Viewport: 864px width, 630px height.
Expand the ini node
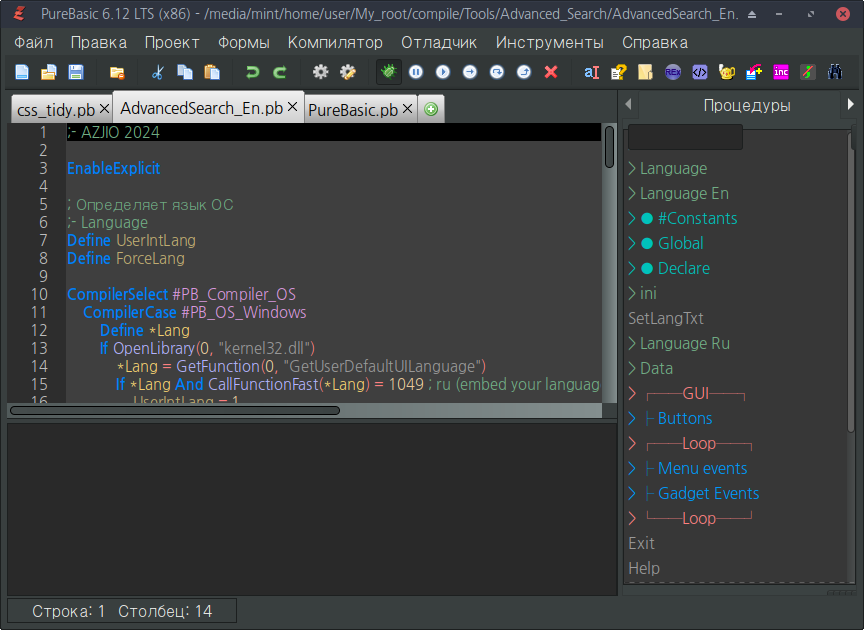pyautogui.click(x=632, y=293)
